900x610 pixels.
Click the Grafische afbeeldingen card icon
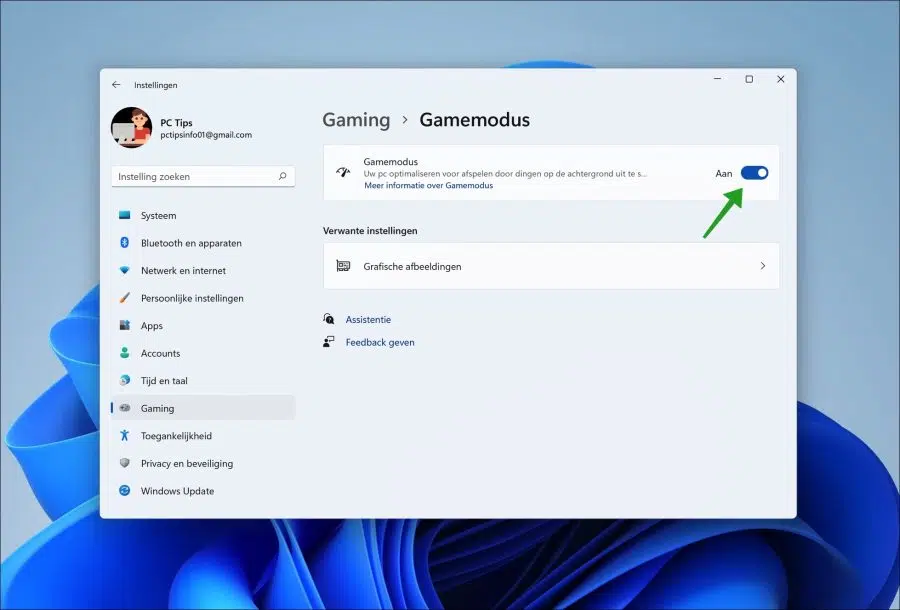(x=343, y=266)
